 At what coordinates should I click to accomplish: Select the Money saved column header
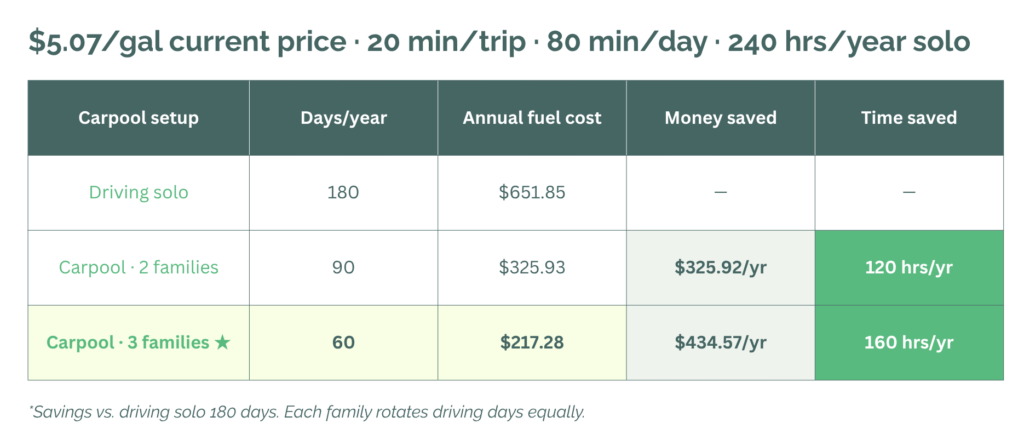(x=720, y=118)
